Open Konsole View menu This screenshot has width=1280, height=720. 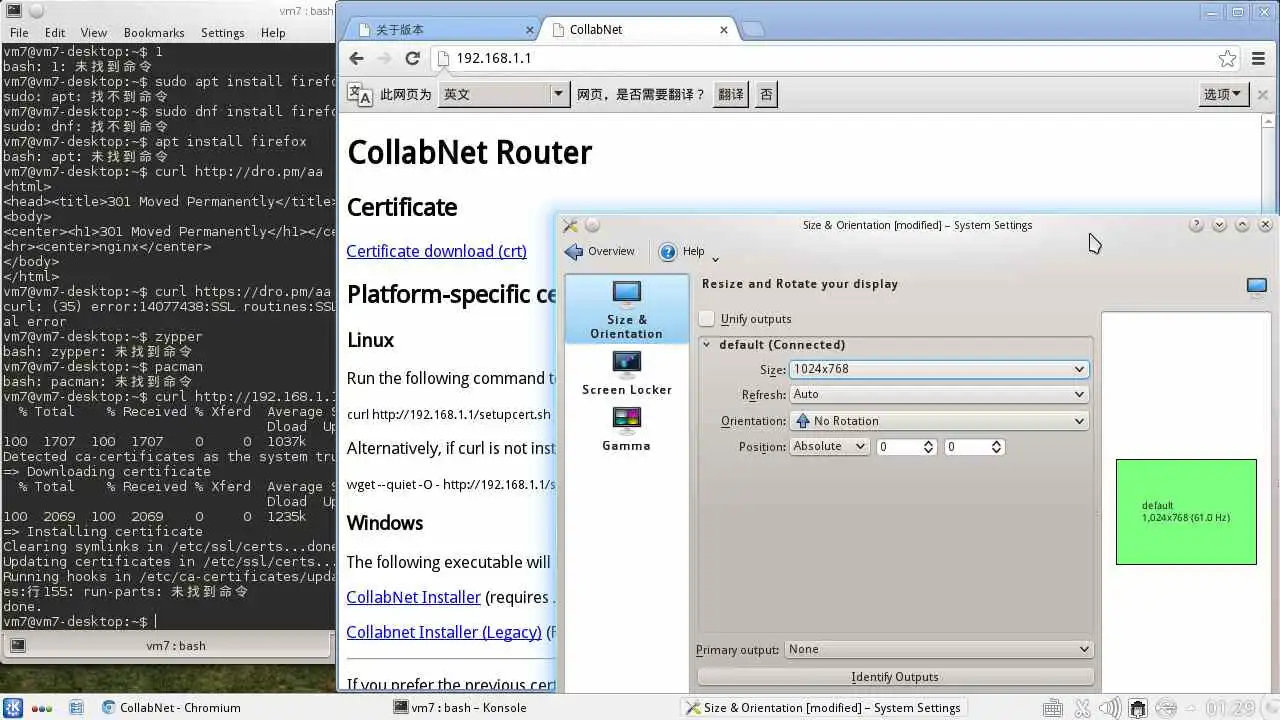coord(93,33)
